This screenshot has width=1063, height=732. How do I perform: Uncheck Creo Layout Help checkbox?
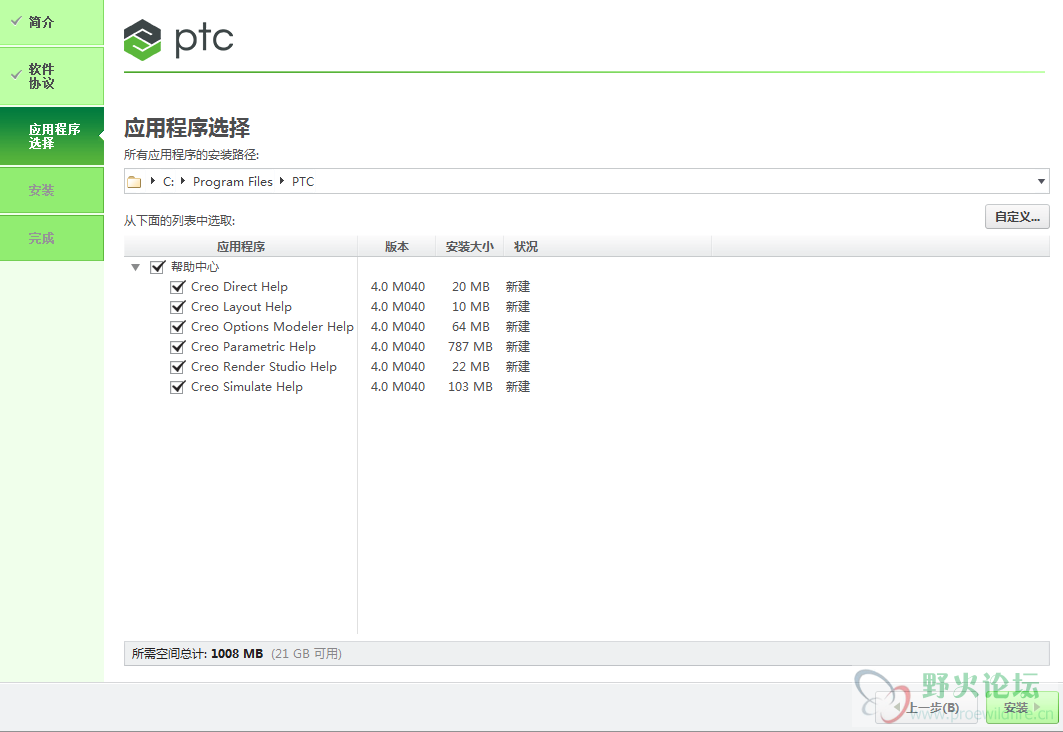click(x=178, y=307)
